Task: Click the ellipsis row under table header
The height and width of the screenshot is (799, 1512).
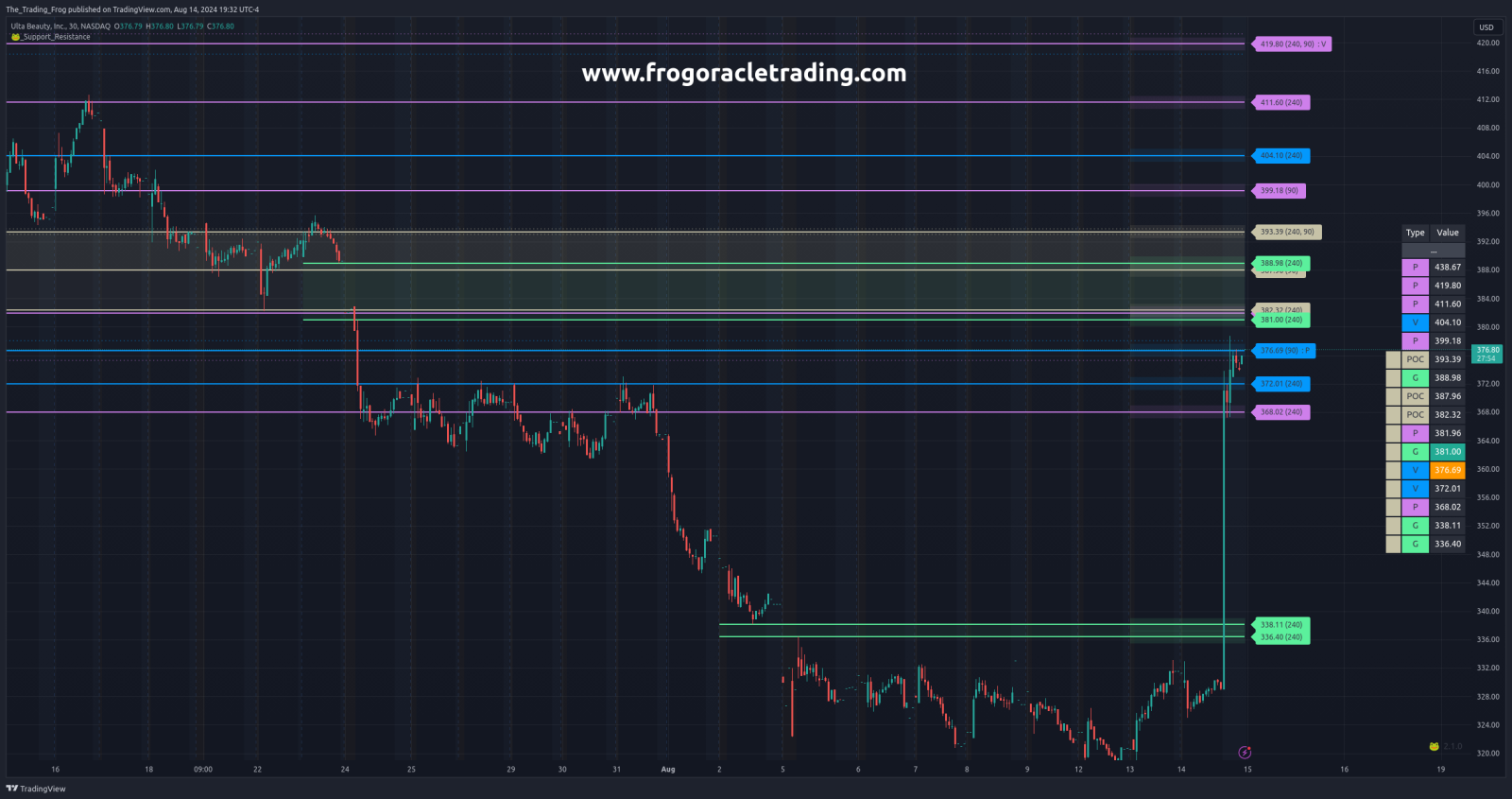Action: pos(1434,251)
